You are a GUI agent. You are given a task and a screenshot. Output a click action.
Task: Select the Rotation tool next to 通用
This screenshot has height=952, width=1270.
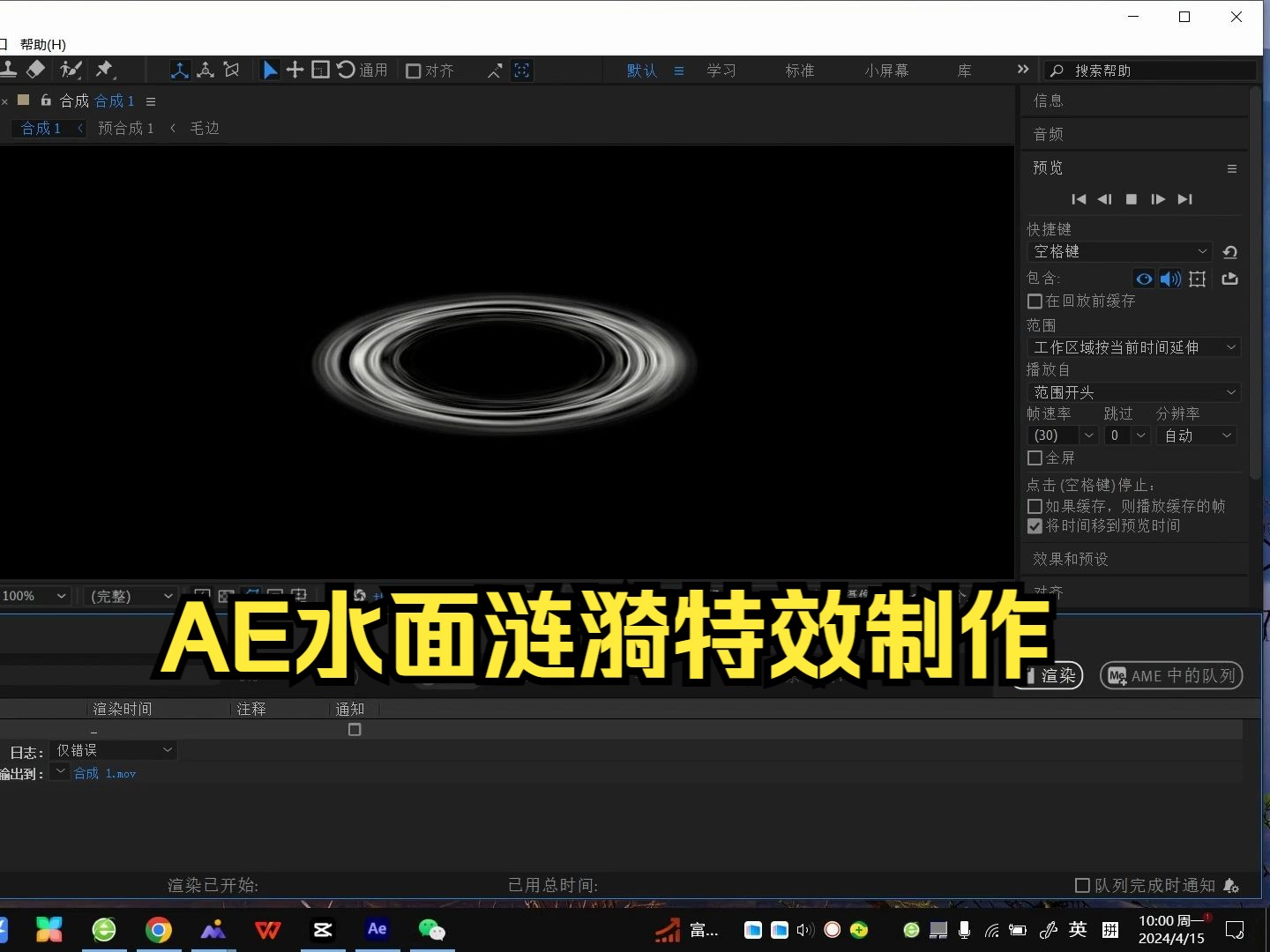coord(347,70)
